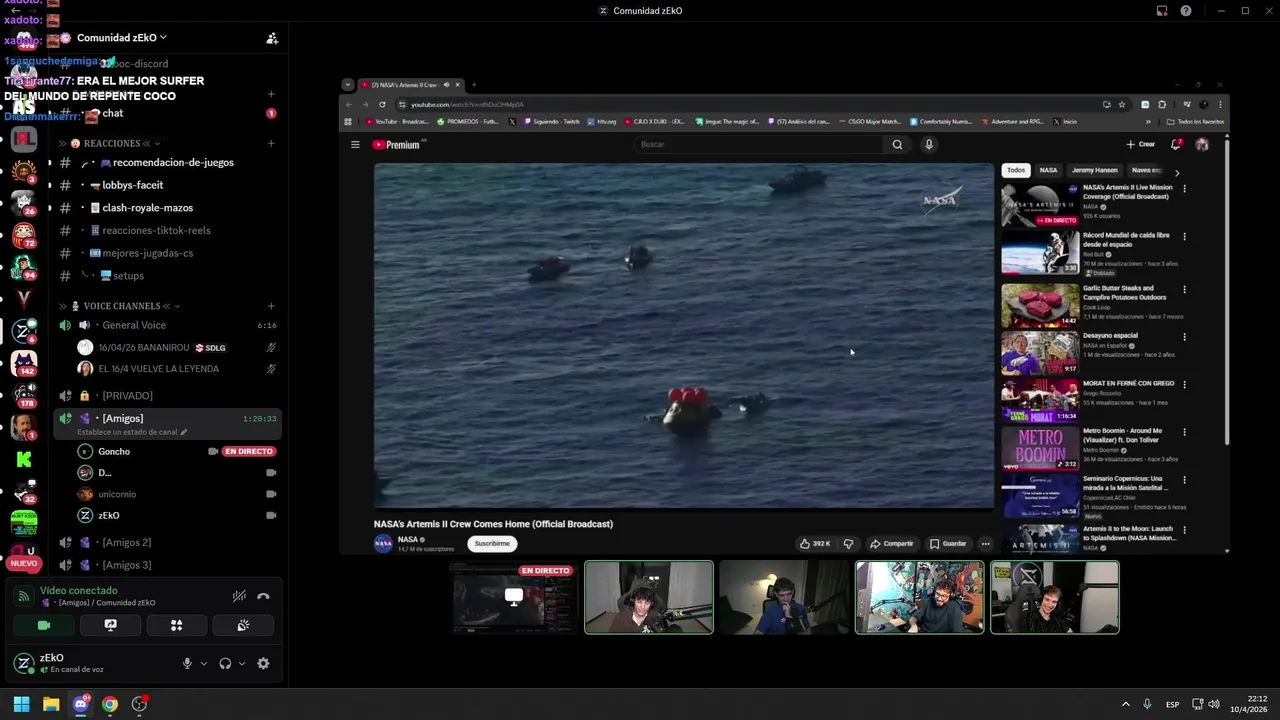This screenshot has width=1280, height=720.
Task: Open connection details signal icon
Action: [x=24, y=596]
